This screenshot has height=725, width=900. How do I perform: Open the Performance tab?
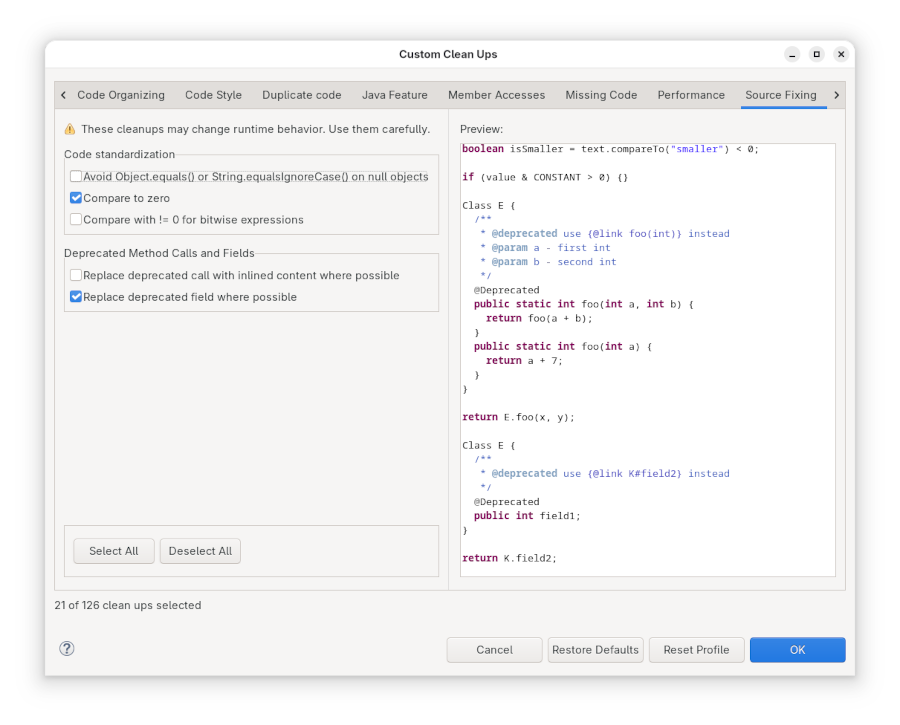(x=691, y=95)
